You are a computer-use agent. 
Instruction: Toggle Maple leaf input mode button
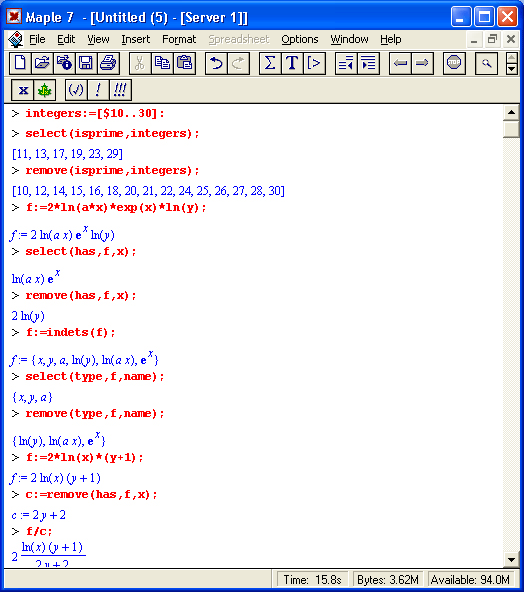pos(45,90)
